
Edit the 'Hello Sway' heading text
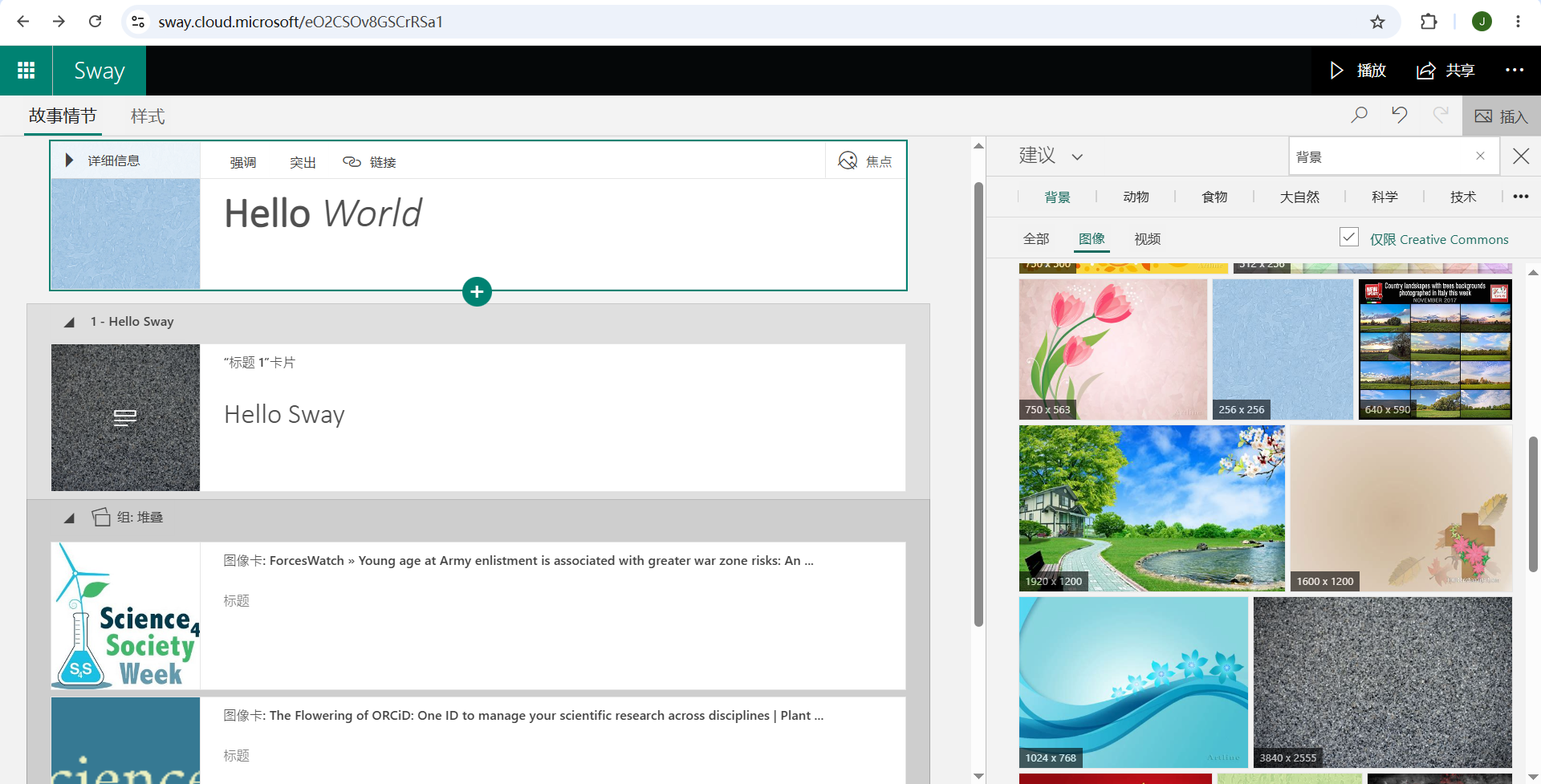[284, 415]
